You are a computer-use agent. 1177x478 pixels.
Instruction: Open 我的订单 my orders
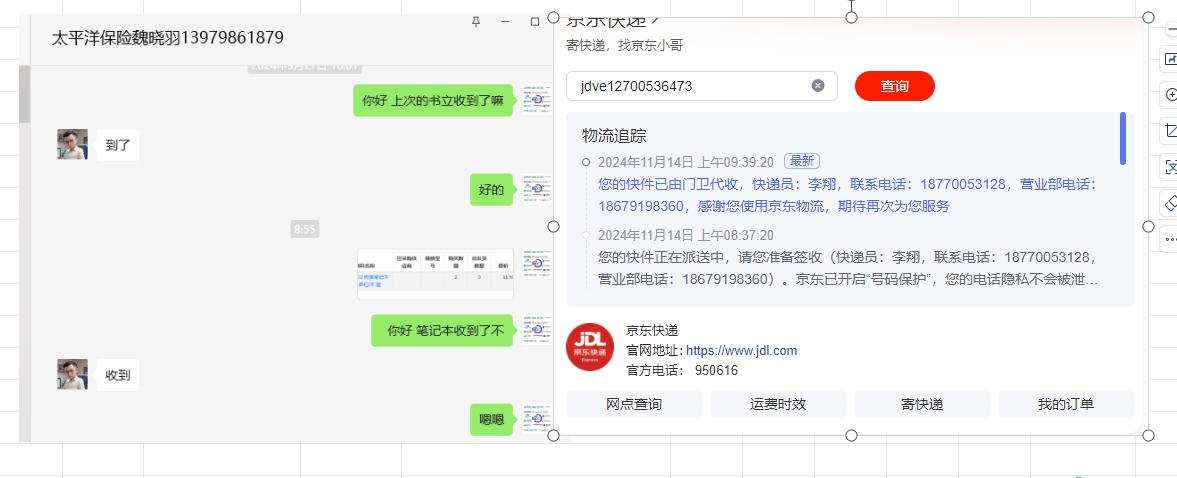pyautogui.click(x=1066, y=404)
